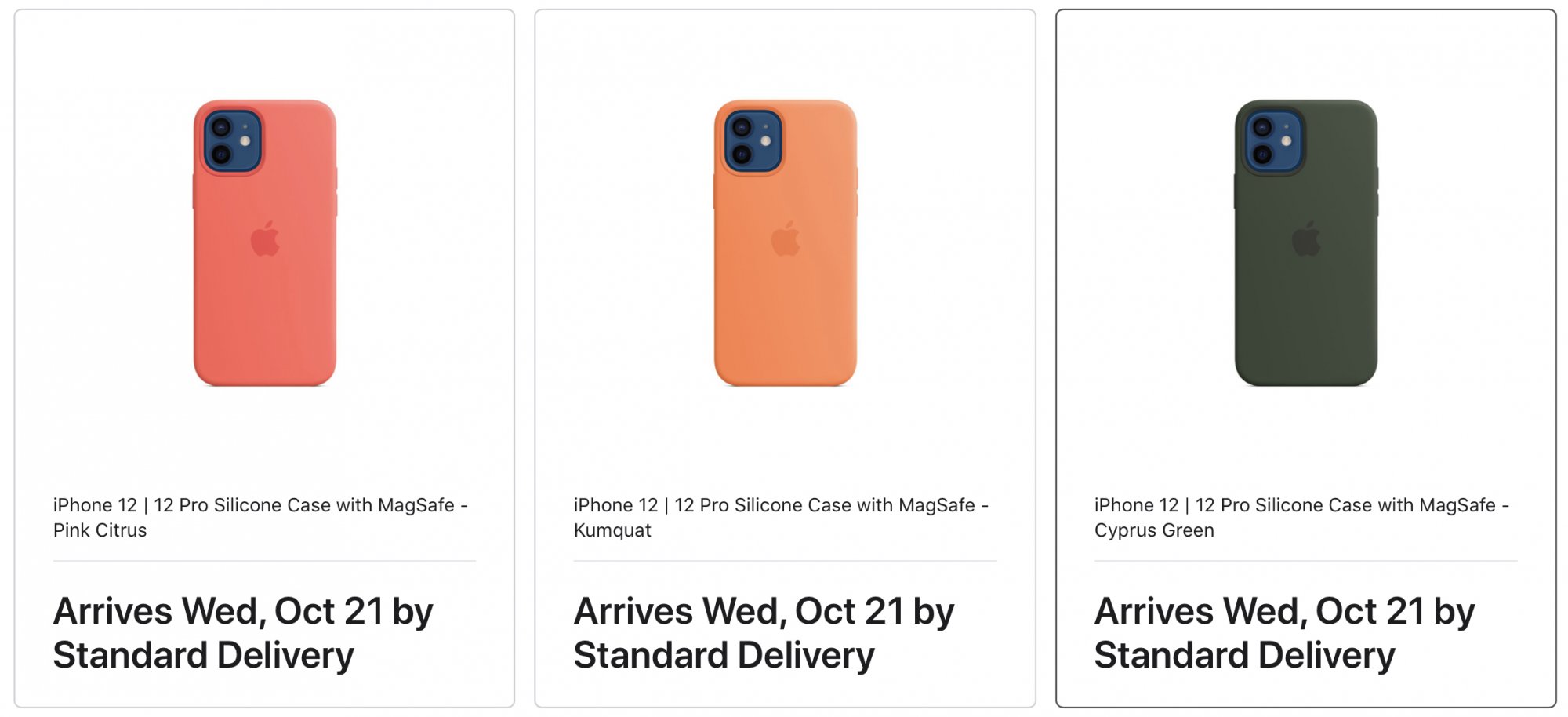
Task: Click the camera flash on the Kumquat case
Action: [x=766, y=141]
